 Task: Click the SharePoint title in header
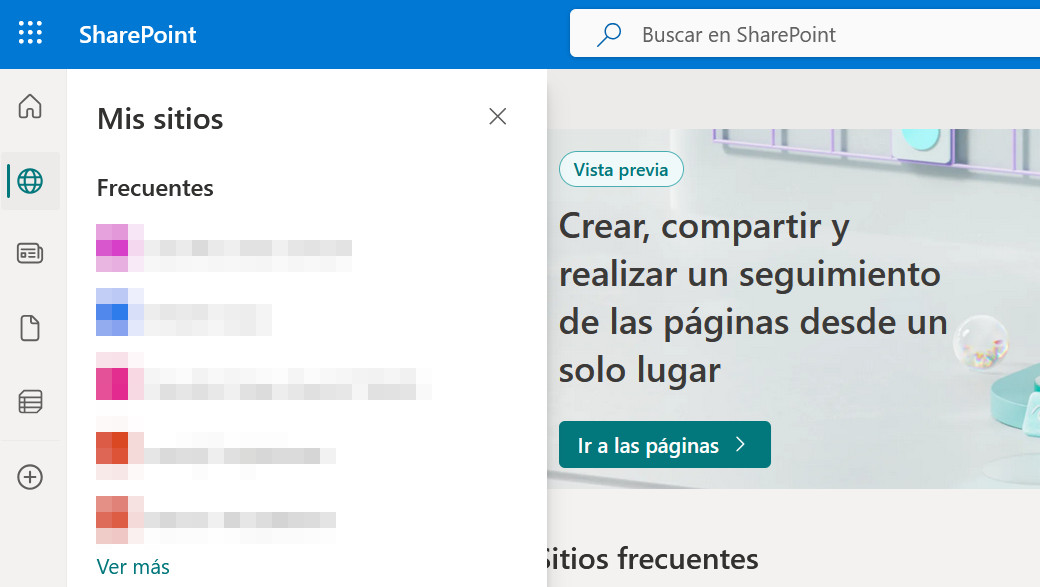pyautogui.click(x=138, y=35)
